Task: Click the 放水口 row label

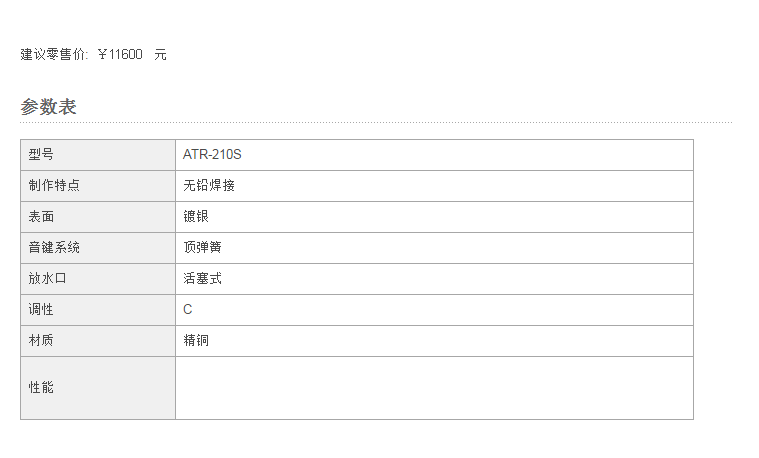Action: [47, 278]
